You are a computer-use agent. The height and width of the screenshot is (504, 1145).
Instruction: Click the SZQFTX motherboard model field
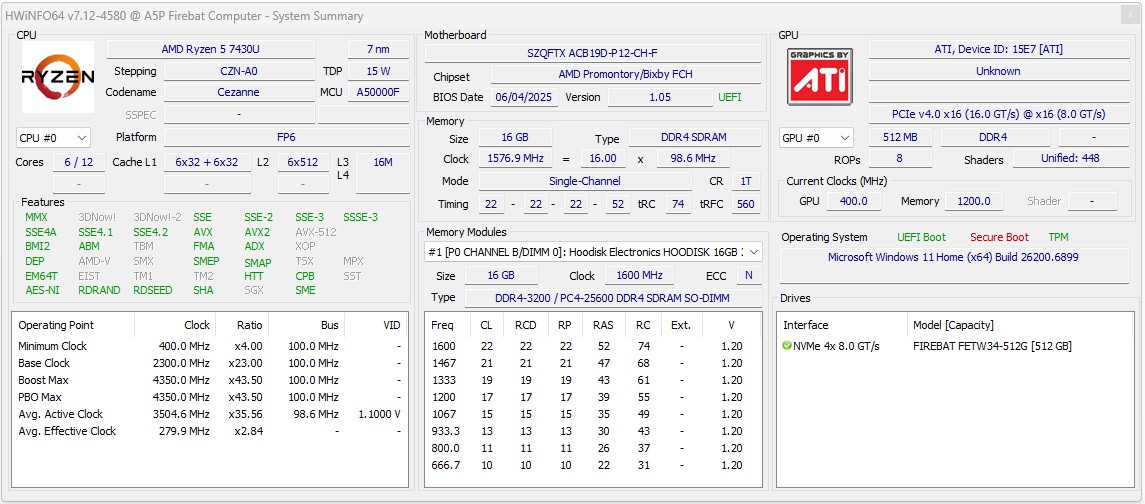click(592, 53)
